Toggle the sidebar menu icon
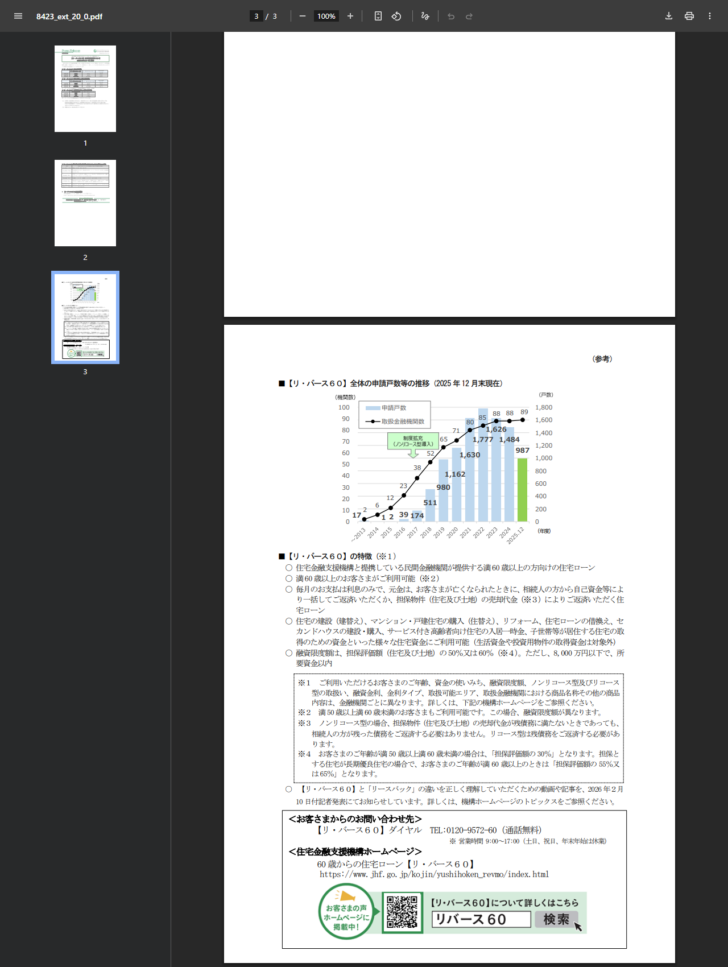This screenshot has width=728, height=967. [x=18, y=16]
